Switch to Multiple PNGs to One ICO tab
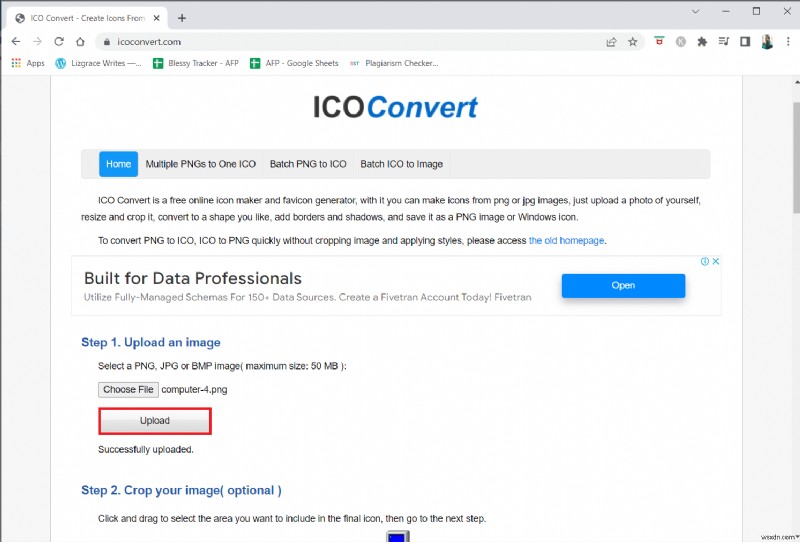The height and width of the screenshot is (542, 800). tap(201, 164)
